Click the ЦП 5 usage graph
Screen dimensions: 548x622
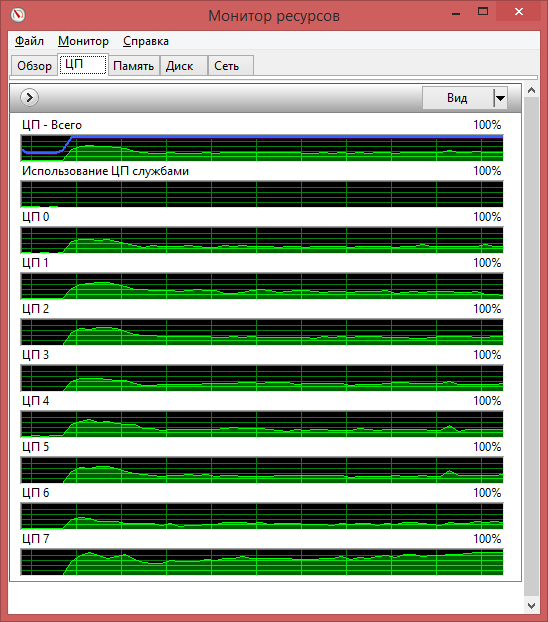[262, 470]
